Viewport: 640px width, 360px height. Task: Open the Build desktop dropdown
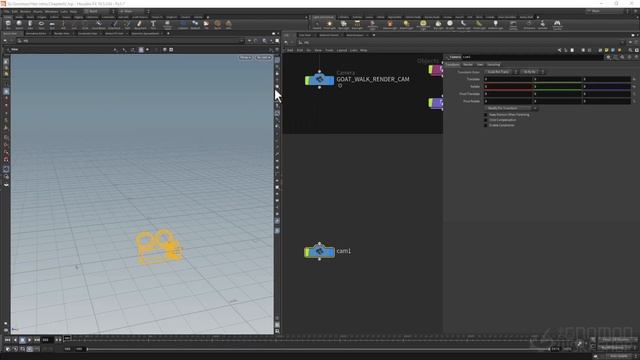[99, 11]
